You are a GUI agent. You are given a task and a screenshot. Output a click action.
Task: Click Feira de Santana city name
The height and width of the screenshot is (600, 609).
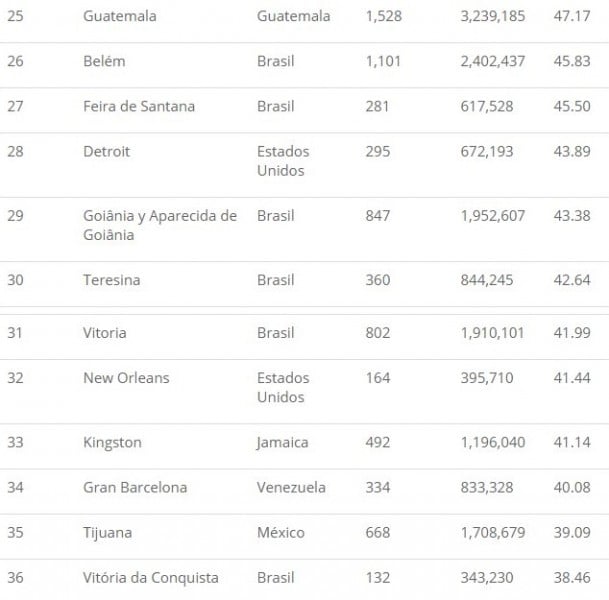[139, 107]
